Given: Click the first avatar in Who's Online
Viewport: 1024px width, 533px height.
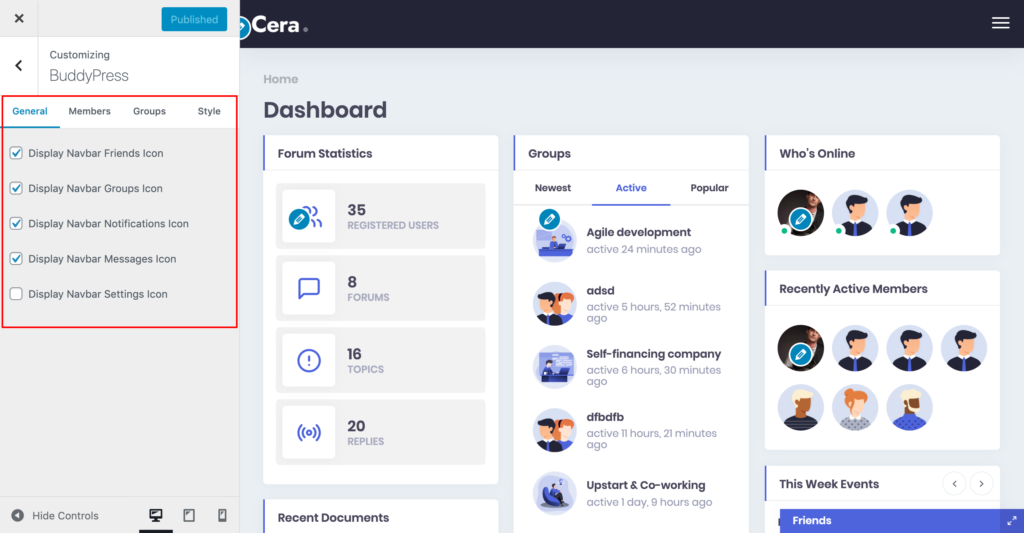Looking at the screenshot, I should pos(800,213).
